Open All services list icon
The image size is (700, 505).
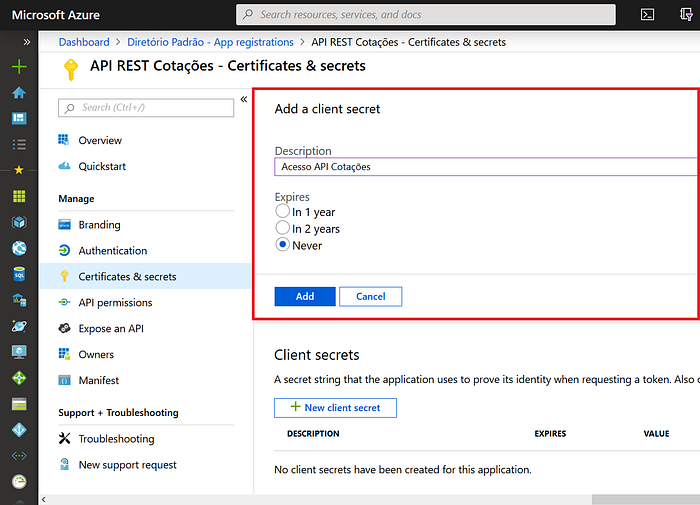click(x=19, y=144)
